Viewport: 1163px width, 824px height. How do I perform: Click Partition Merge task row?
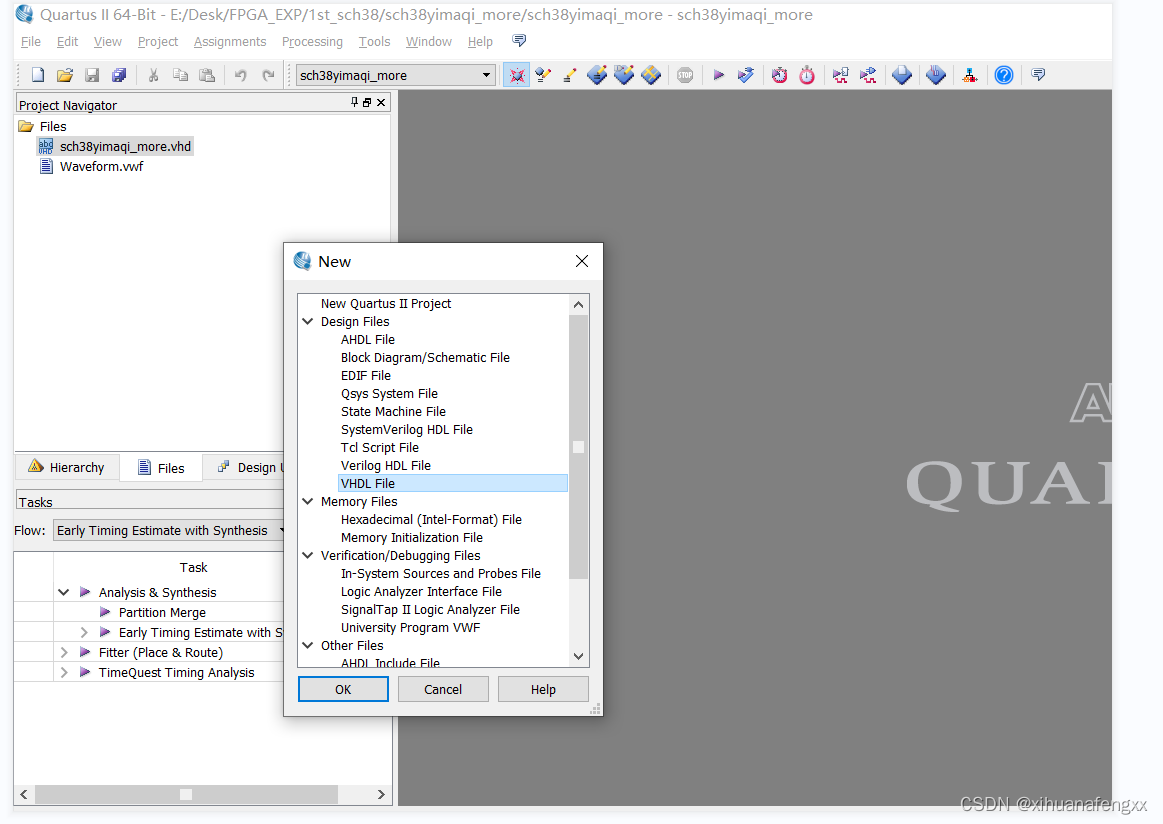(162, 612)
